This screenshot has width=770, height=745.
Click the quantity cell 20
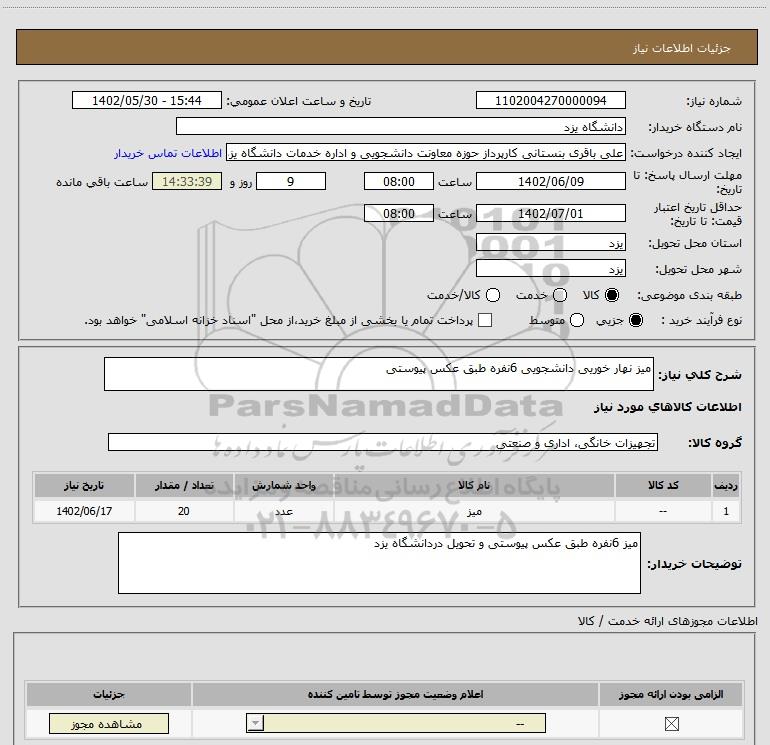point(184,511)
